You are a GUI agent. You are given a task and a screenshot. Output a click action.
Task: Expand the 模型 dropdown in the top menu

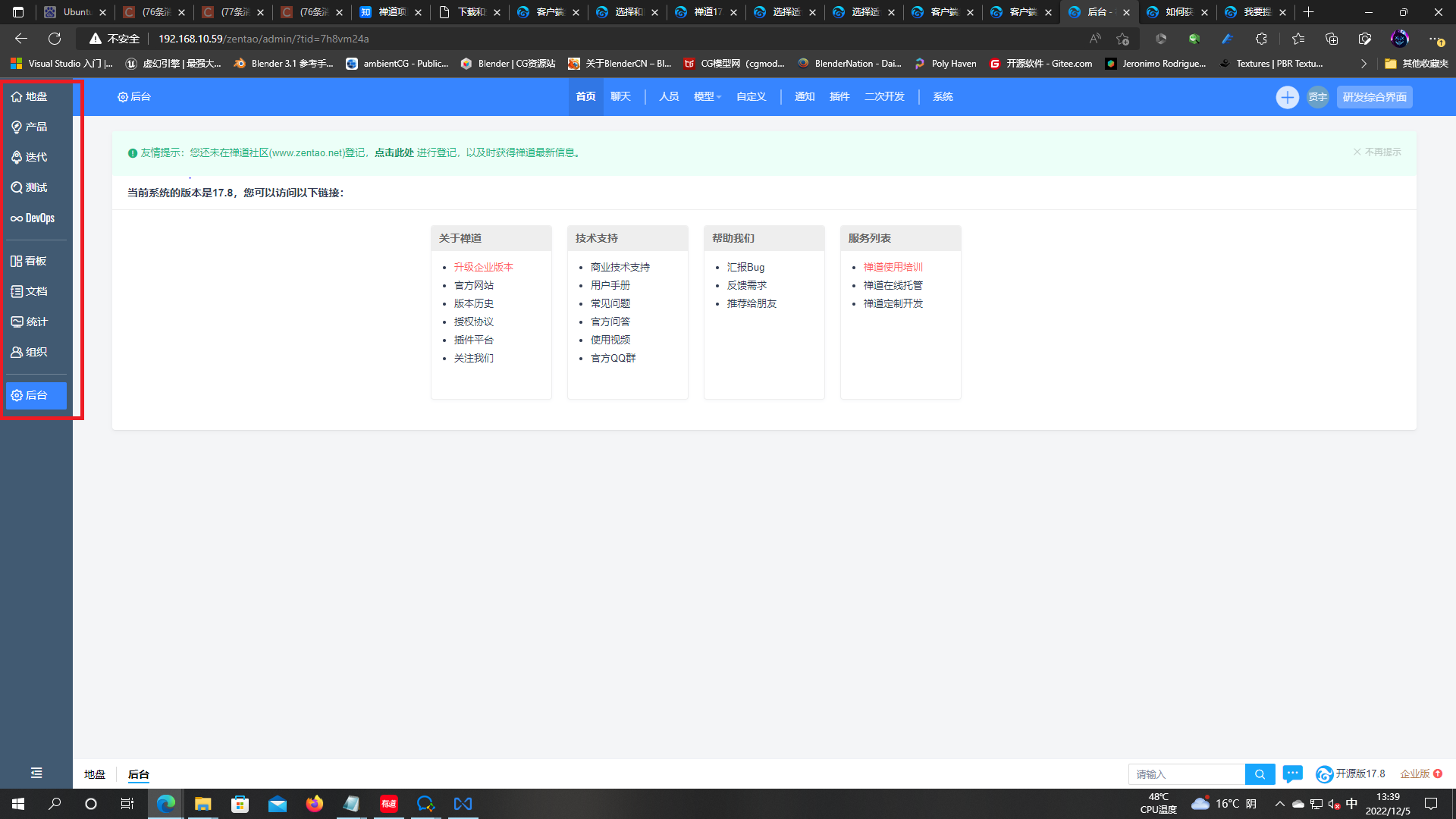pos(707,97)
